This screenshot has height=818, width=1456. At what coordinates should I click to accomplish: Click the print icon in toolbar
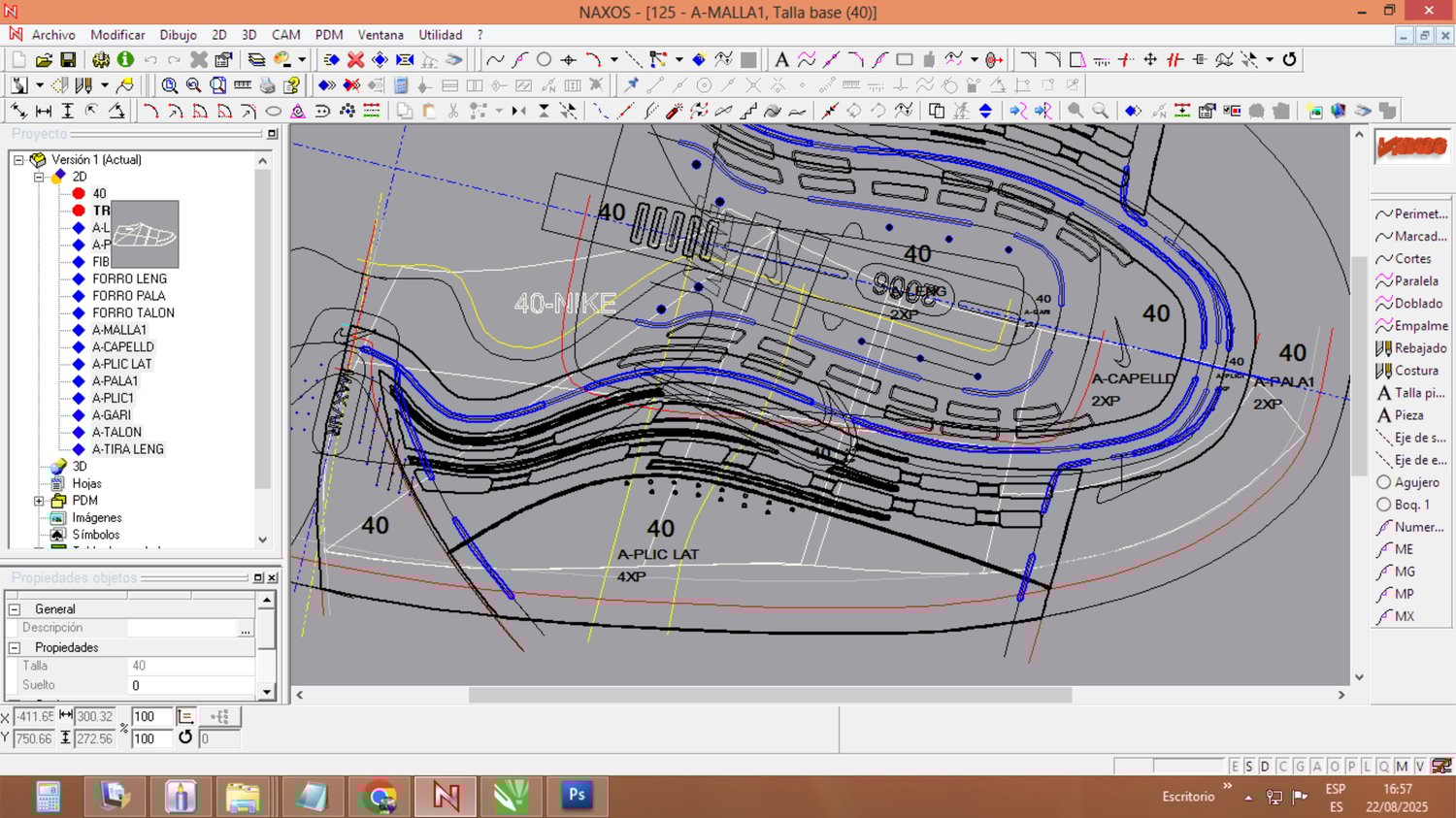click(267, 85)
